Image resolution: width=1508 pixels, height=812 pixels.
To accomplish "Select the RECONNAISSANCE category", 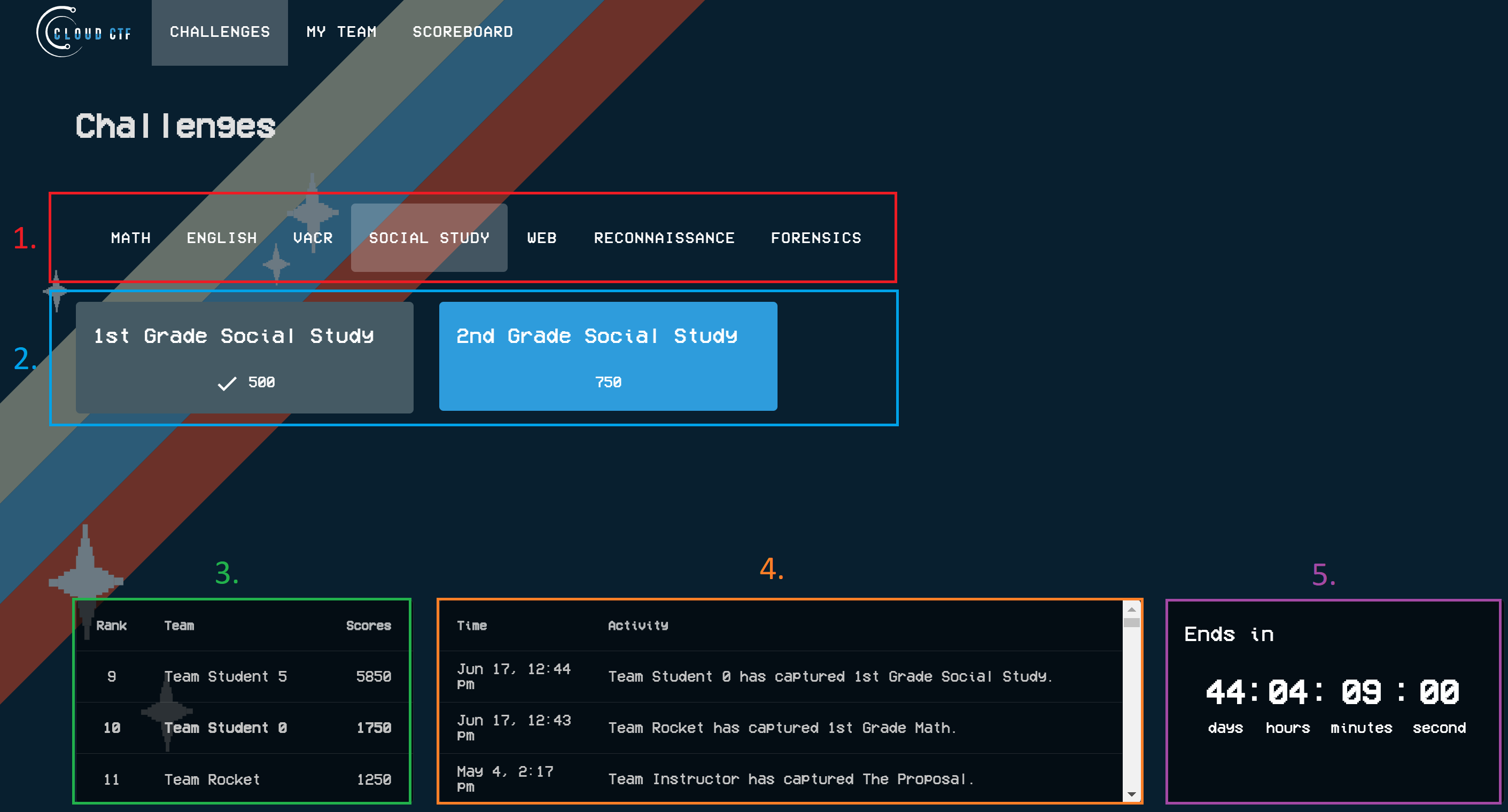I will pyautogui.click(x=664, y=238).
